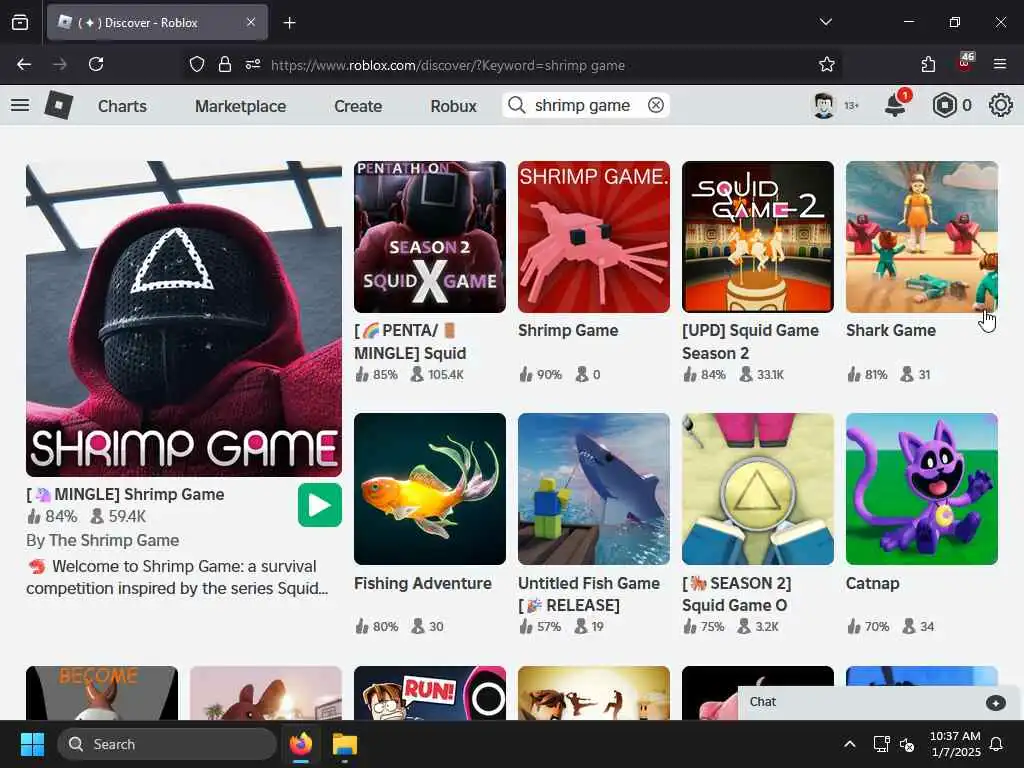Open the RUN! game thumbnail at bottom
The height and width of the screenshot is (768, 1024).
430,693
